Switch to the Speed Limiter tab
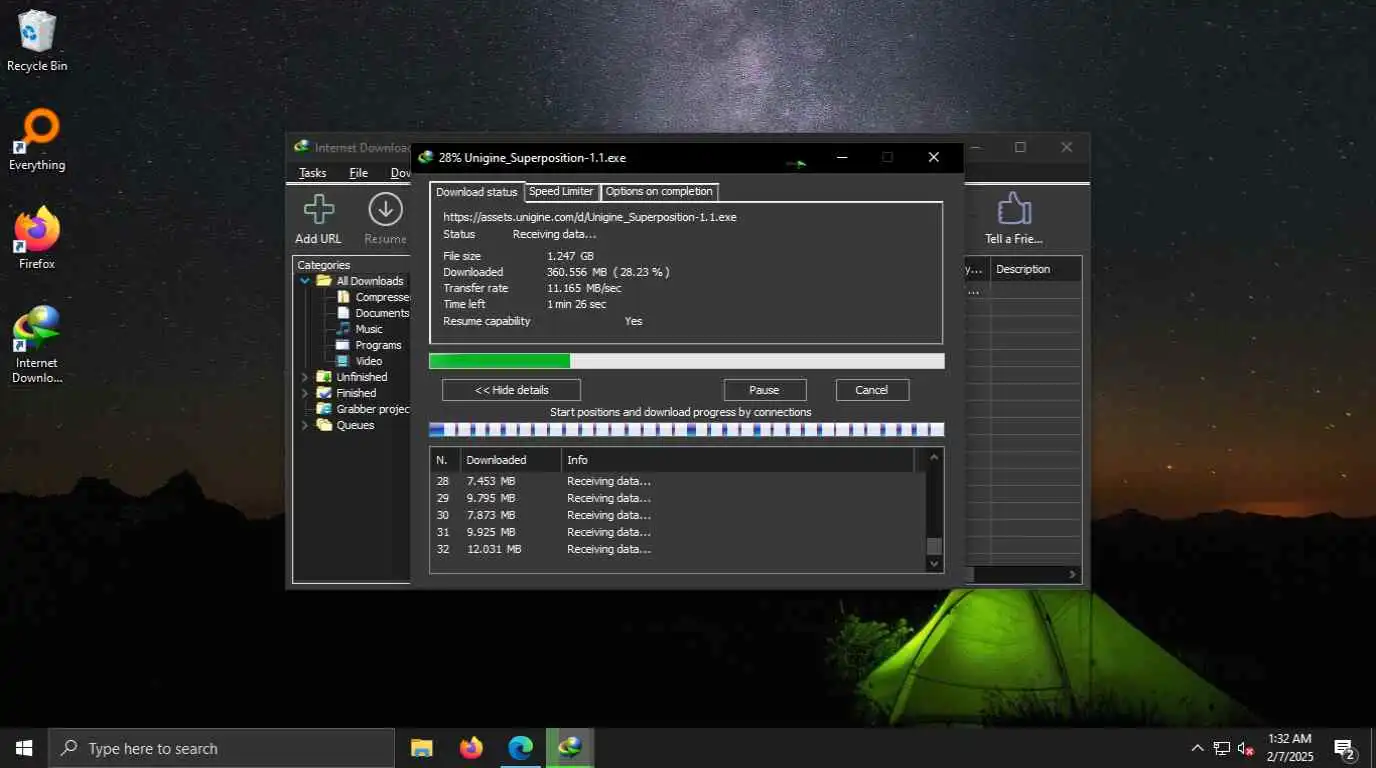Screen dimensions: 1376x768 (561, 191)
